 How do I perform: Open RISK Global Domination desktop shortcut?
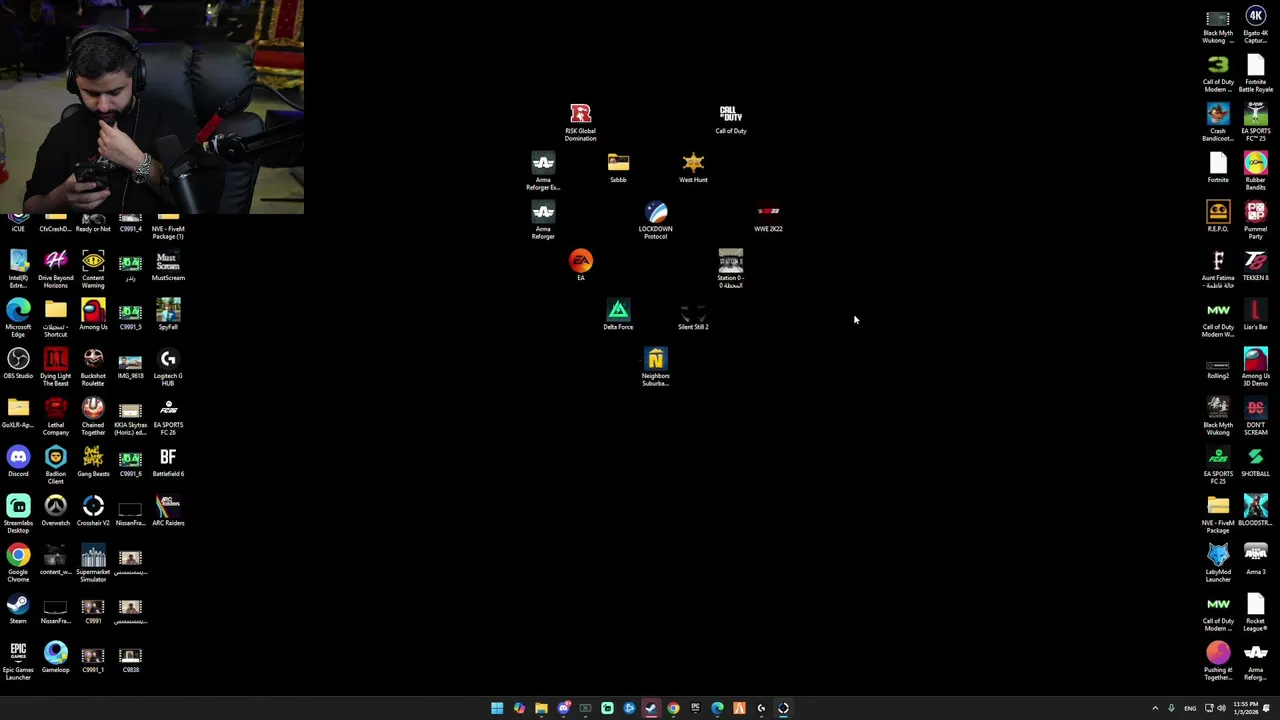click(580, 122)
